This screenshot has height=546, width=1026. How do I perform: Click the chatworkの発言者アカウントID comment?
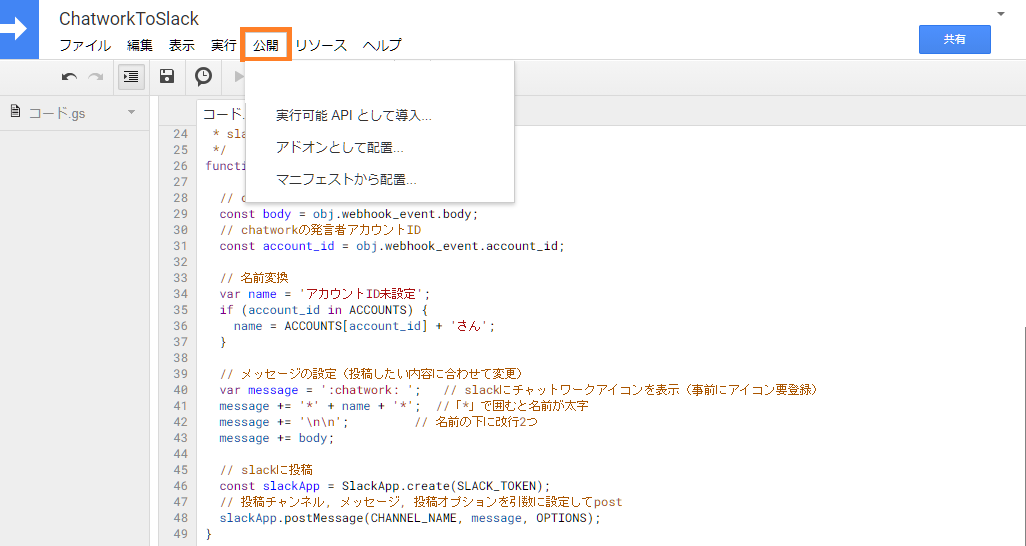(320, 230)
